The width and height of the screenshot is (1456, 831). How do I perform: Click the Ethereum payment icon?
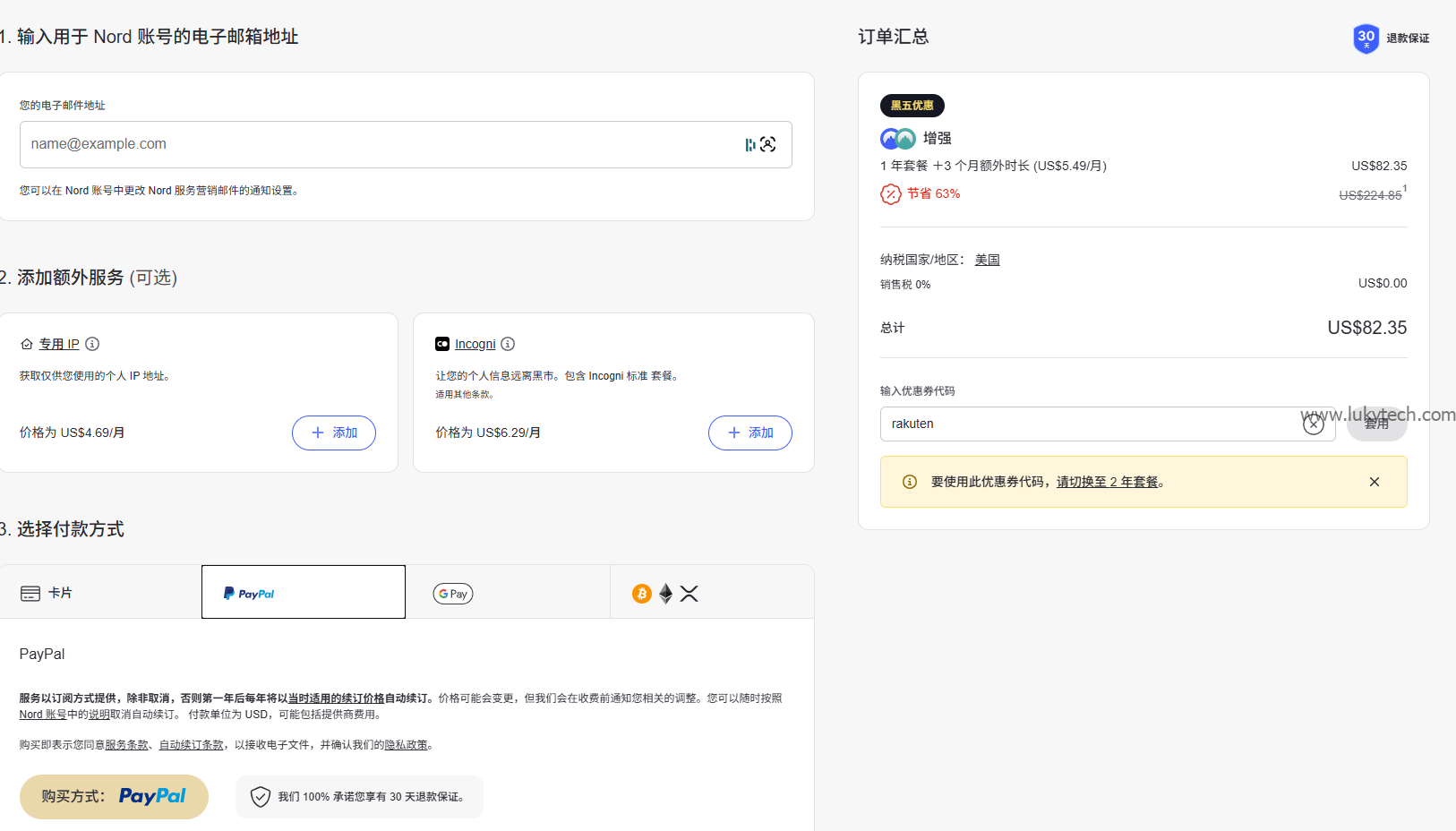[665, 593]
